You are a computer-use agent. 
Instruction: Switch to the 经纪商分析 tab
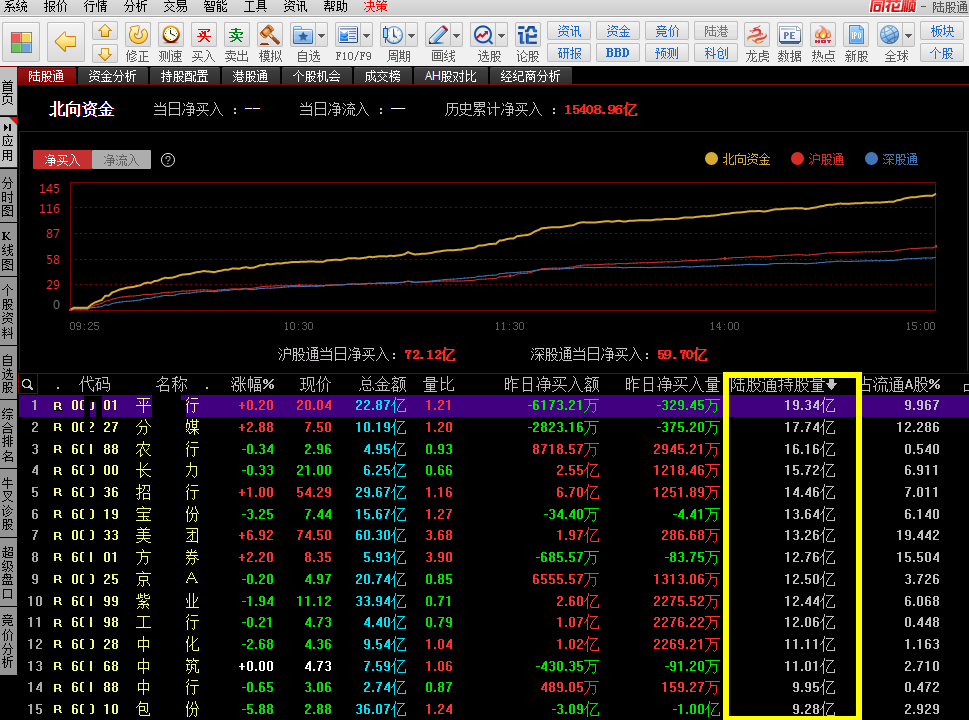[x=530, y=76]
